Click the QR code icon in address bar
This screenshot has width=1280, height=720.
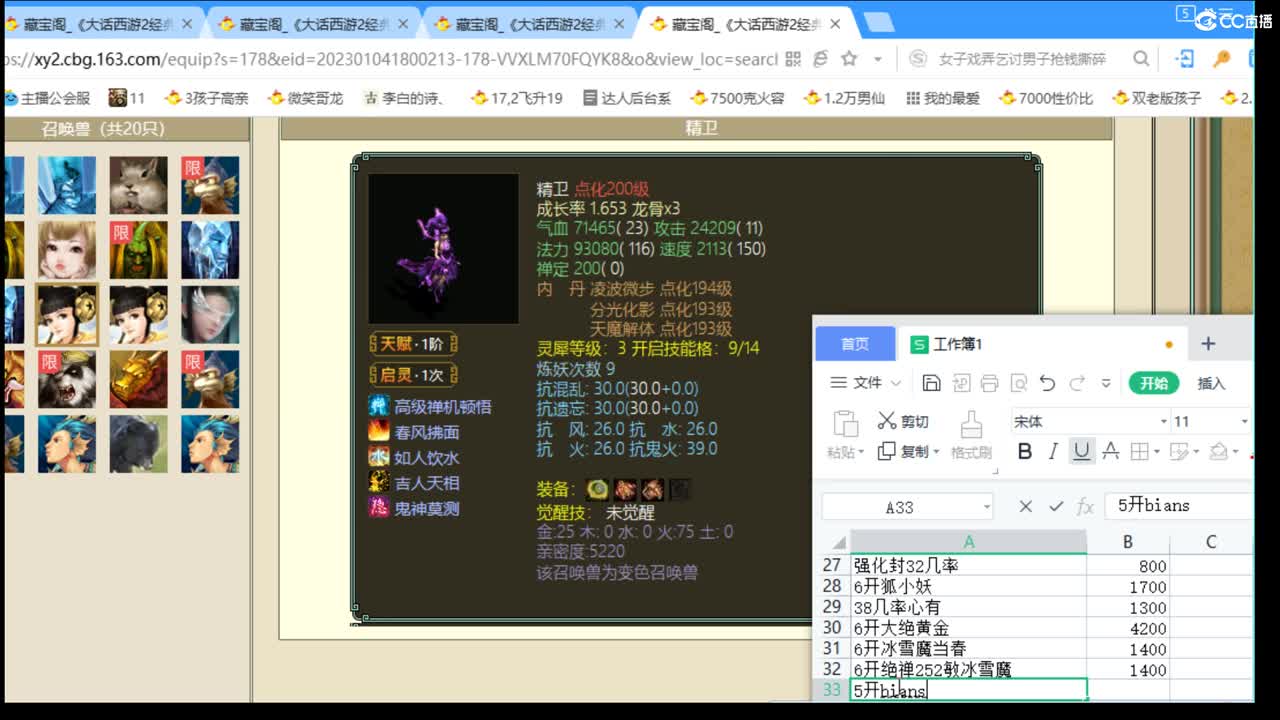pyautogui.click(x=793, y=59)
